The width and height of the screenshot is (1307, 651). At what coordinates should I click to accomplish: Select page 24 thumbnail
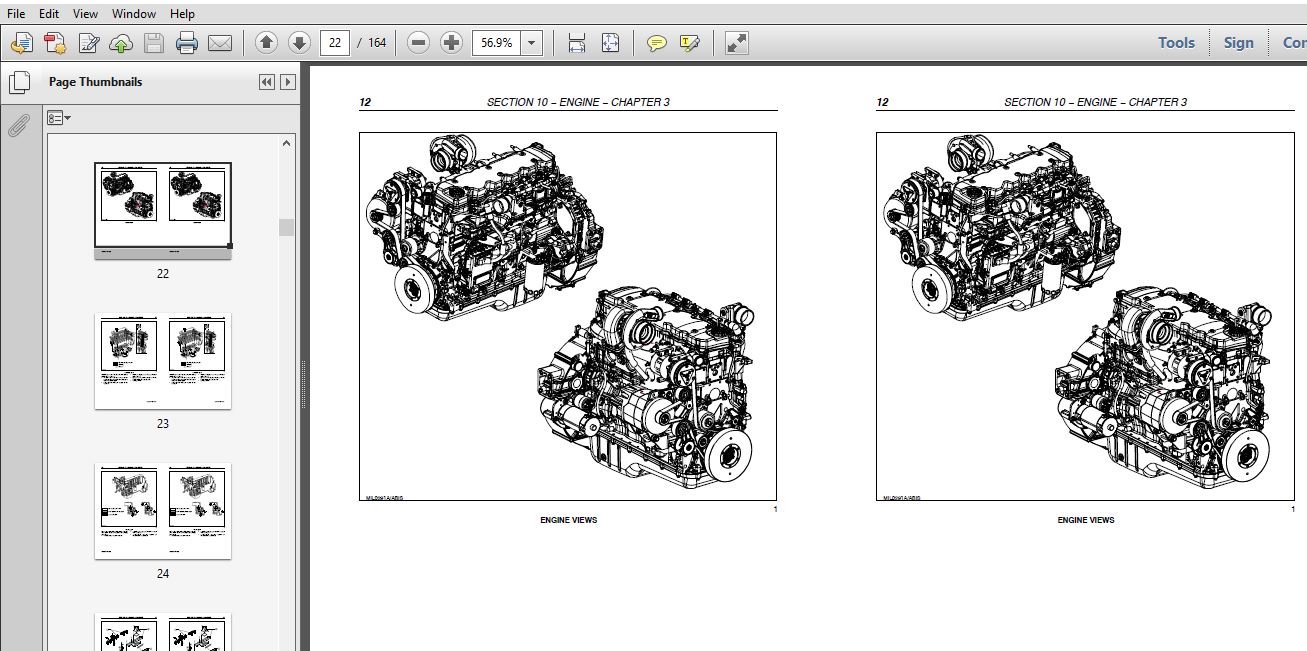[163, 511]
